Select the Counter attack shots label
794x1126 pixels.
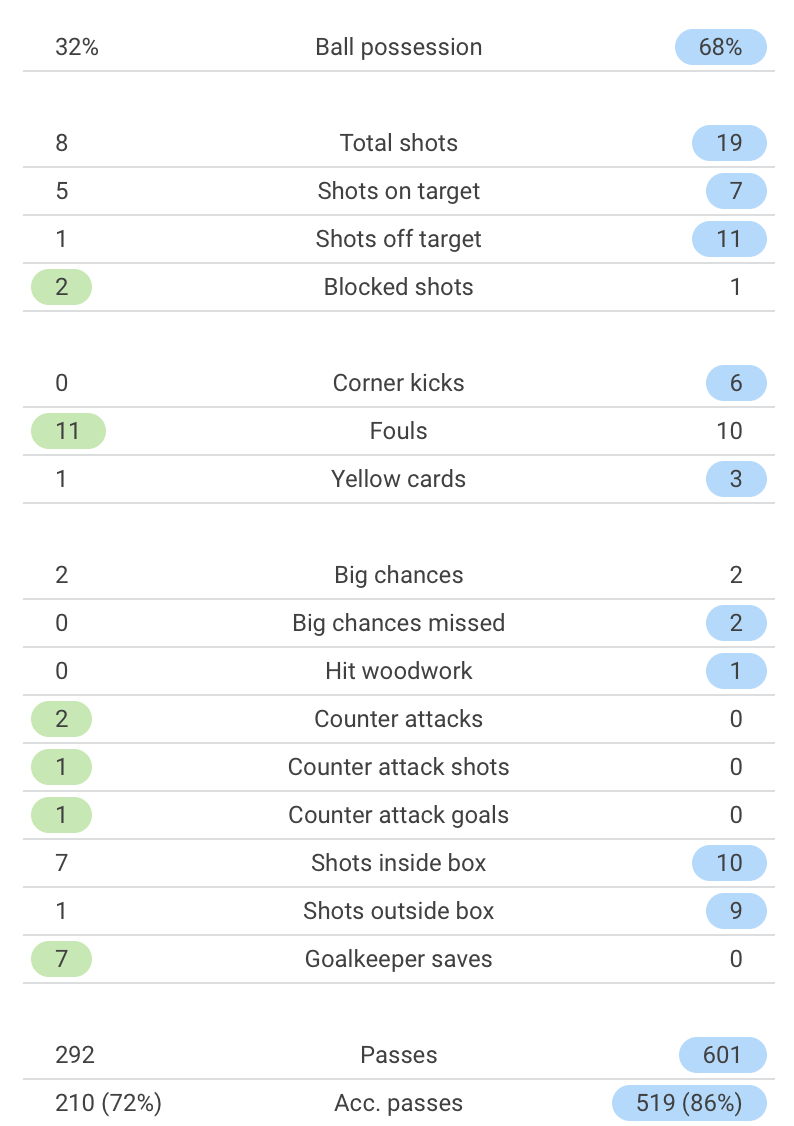[398, 767]
